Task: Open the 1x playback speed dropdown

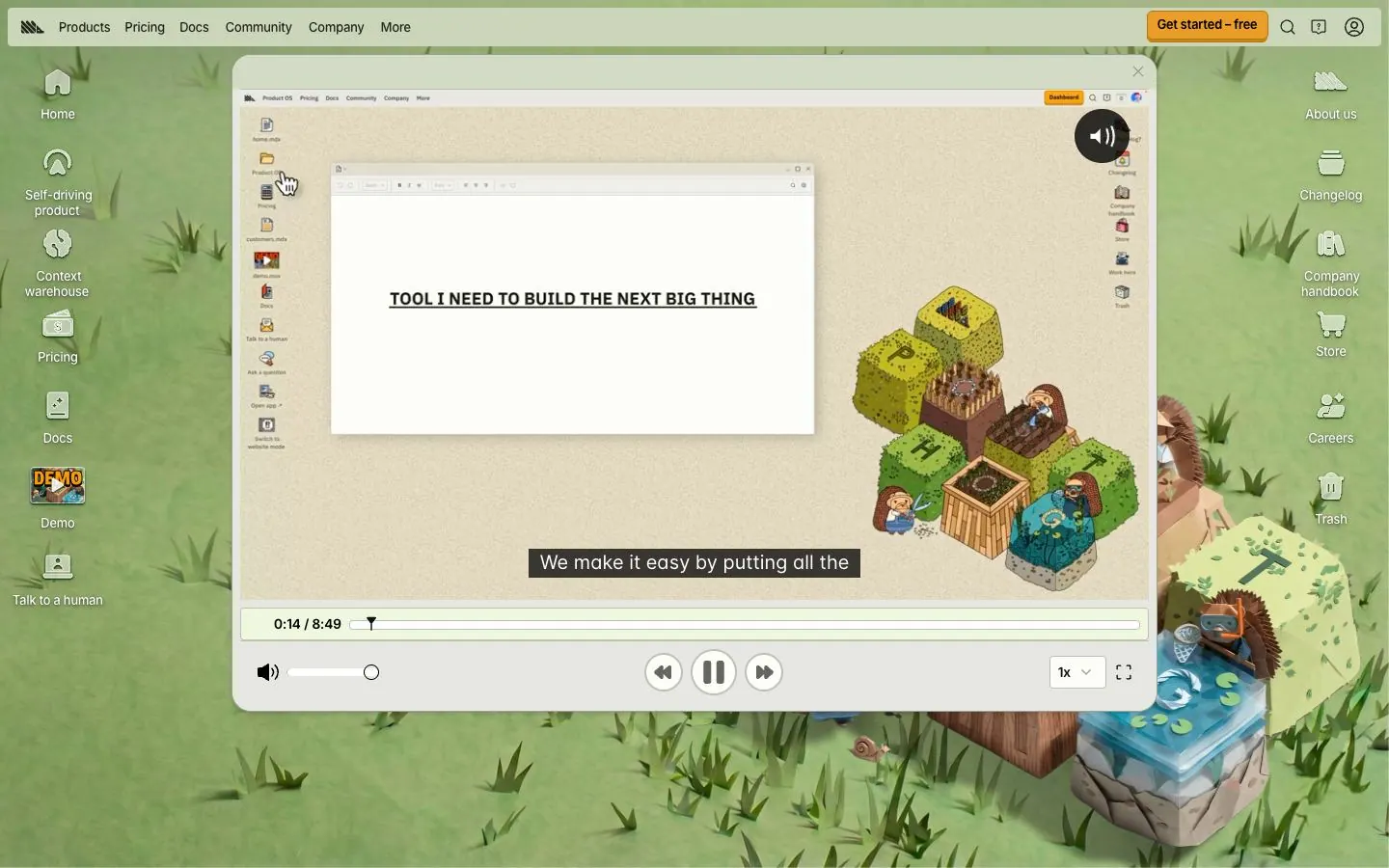Action: coord(1077,672)
